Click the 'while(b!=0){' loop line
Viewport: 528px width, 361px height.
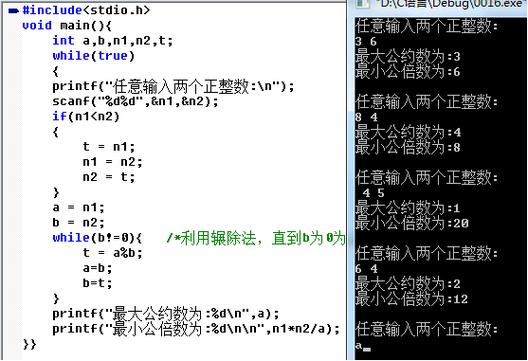[97, 238]
